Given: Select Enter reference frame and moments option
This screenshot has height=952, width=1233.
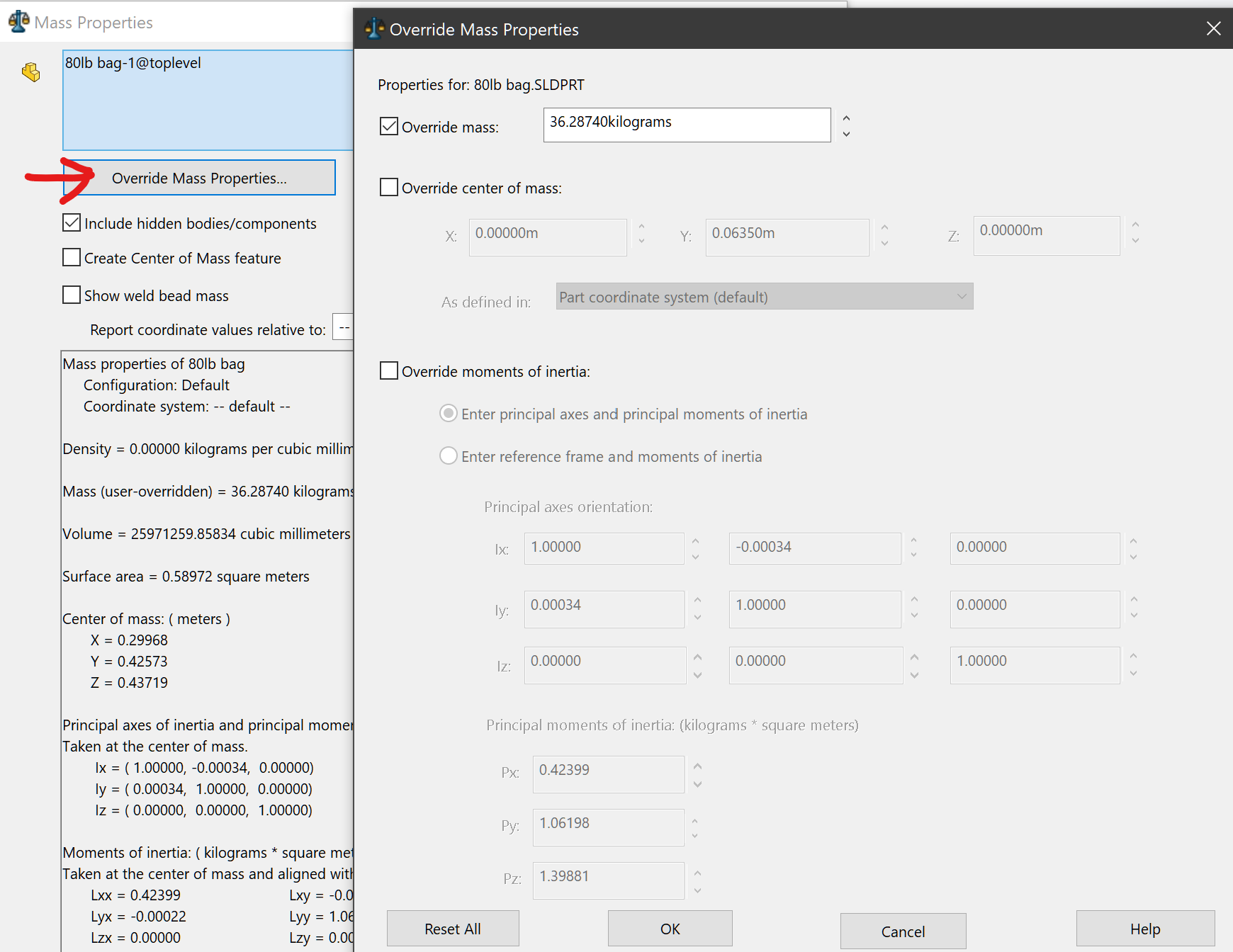Looking at the screenshot, I should (x=449, y=456).
